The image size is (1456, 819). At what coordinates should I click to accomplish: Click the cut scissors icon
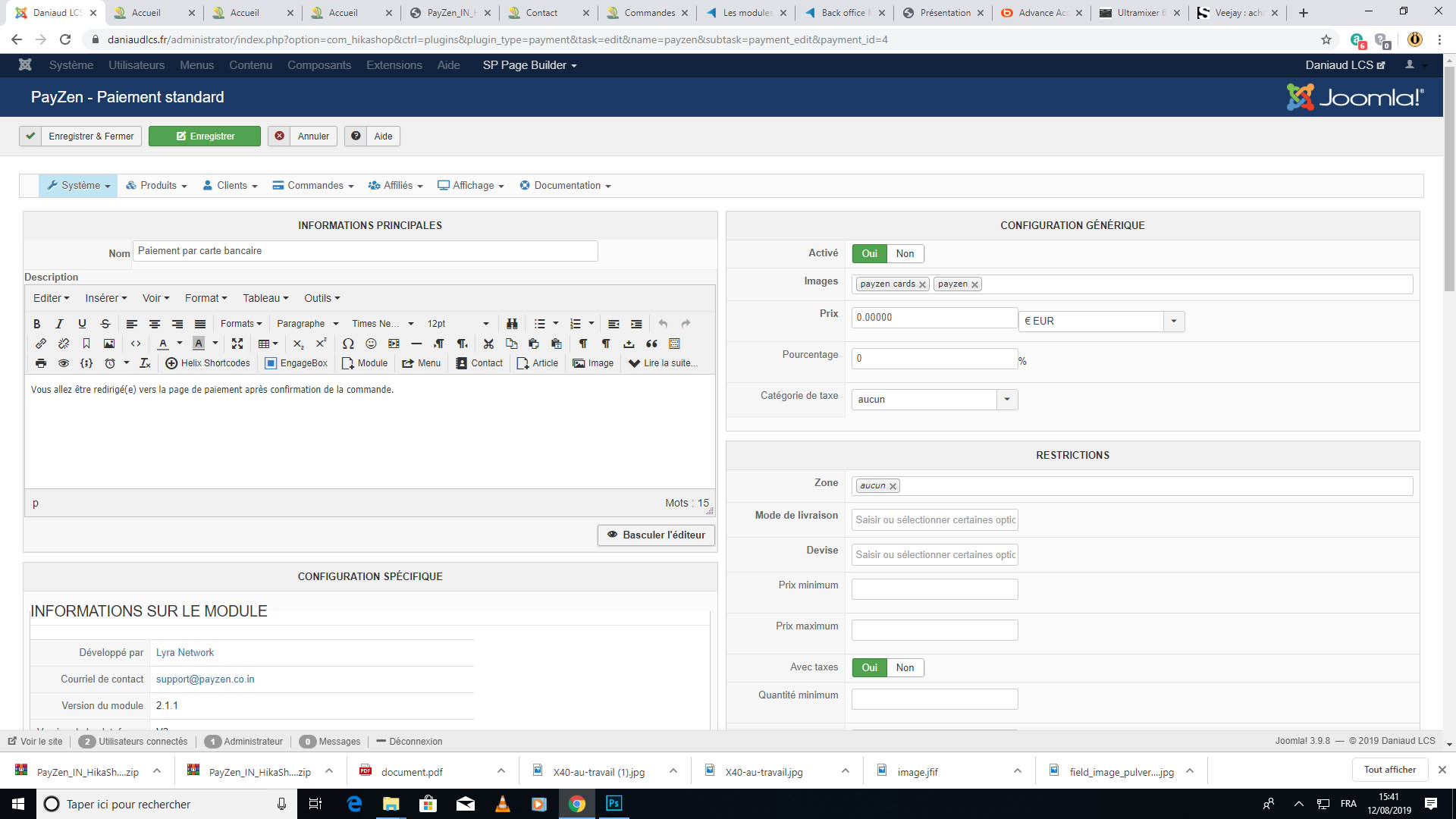point(488,344)
